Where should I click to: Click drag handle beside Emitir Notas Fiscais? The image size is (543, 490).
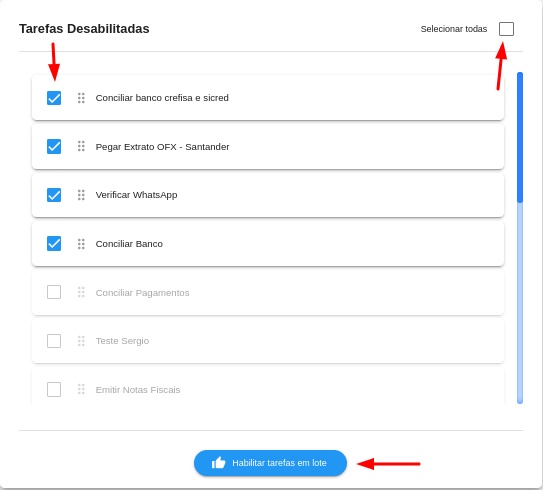(x=81, y=389)
